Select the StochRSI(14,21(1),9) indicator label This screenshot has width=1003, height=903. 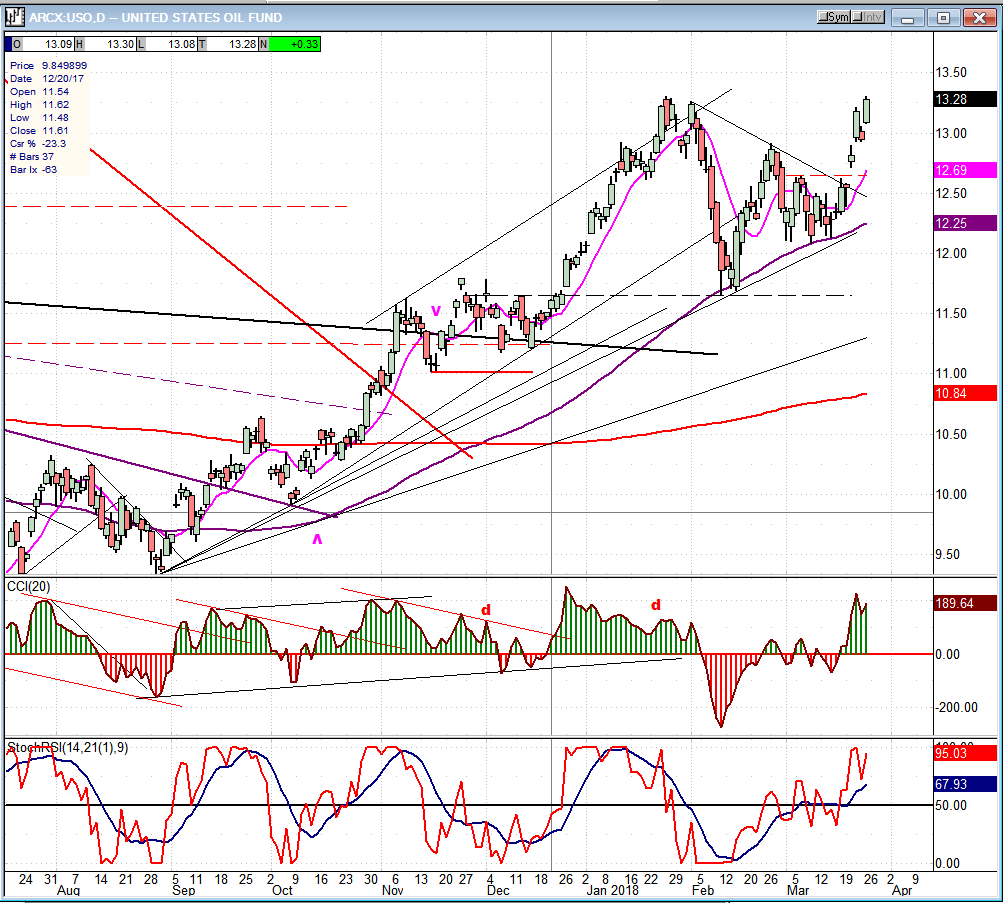pos(68,747)
